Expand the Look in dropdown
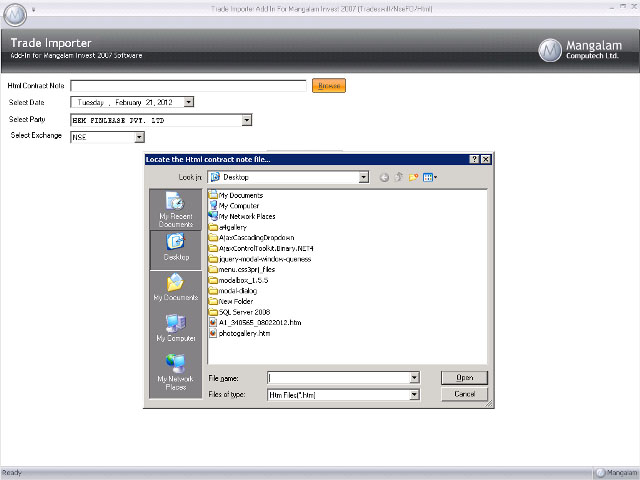 point(363,177)
